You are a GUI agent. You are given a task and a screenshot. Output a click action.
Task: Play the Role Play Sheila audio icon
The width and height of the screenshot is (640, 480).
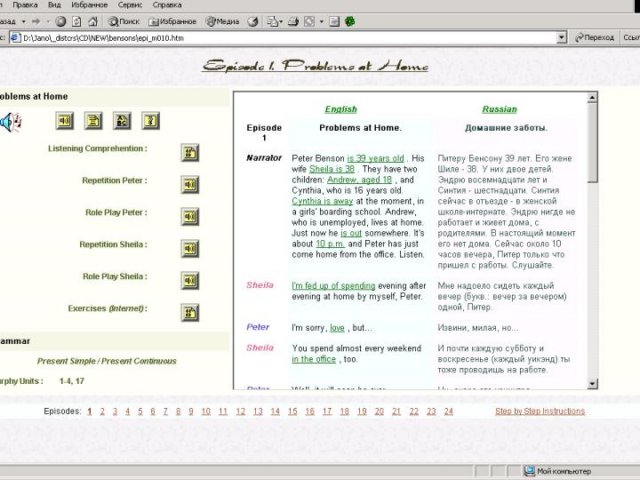coord(190,280)
